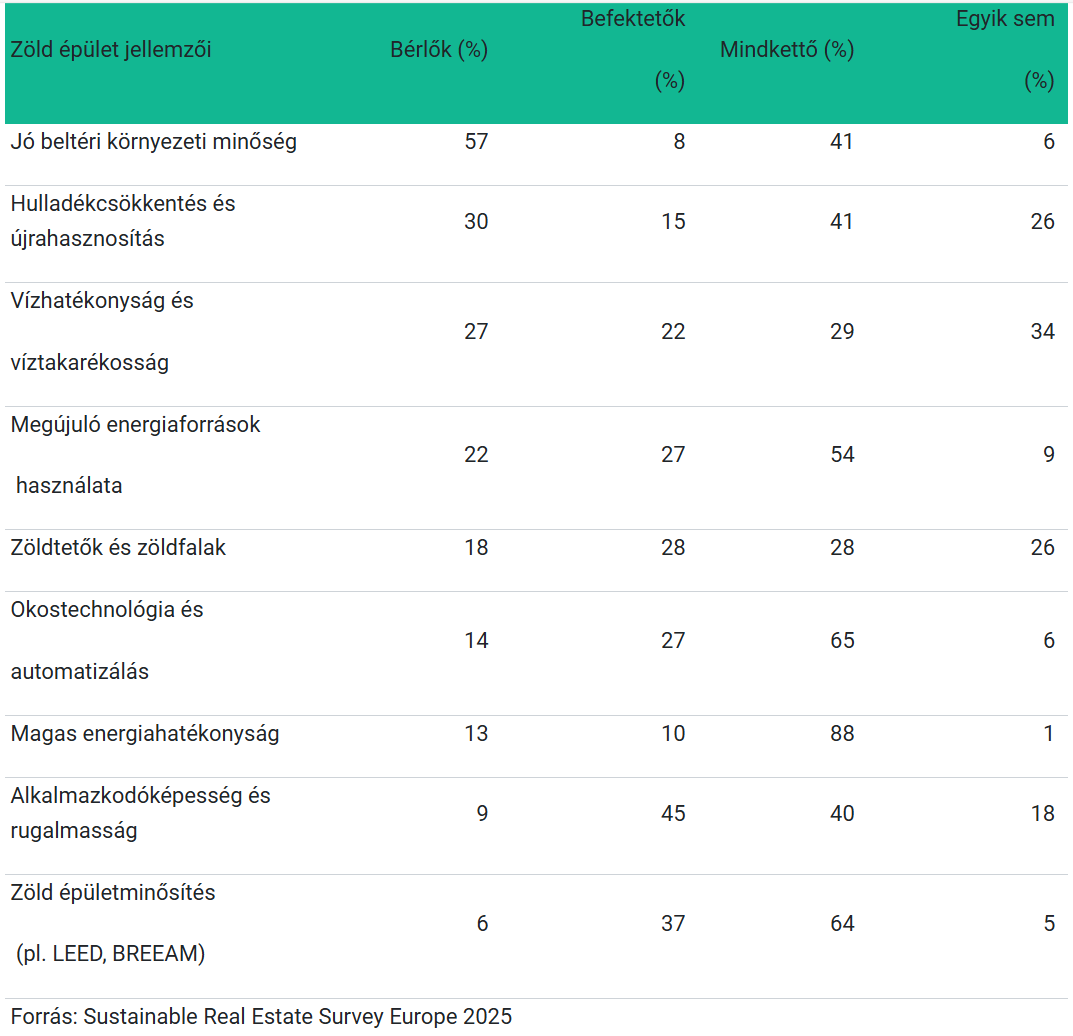This screenshot has height=1036, width=1073.
Task: Click the value 65 in the Okostechnológia row
Action: pos(842,641)
